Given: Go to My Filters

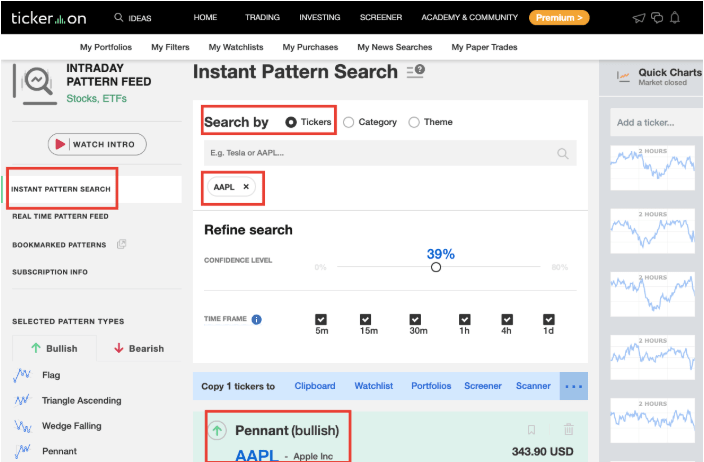Looking at the screenshot, I should [x=170, y=47].
